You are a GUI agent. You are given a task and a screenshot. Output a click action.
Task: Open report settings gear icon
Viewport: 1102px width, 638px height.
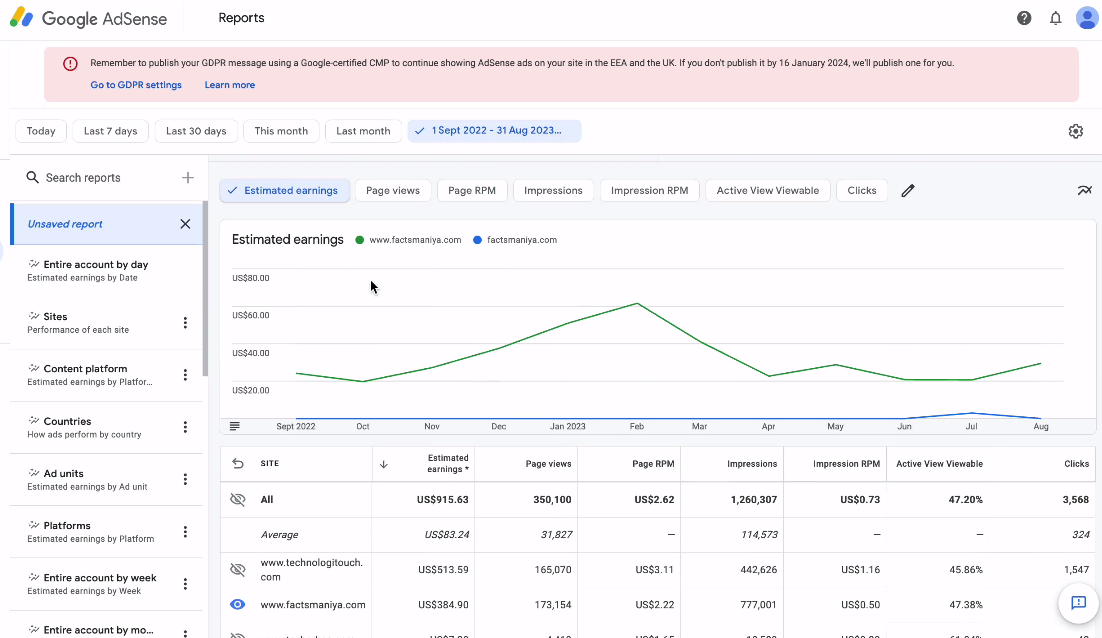click(x=1075, y=131)
